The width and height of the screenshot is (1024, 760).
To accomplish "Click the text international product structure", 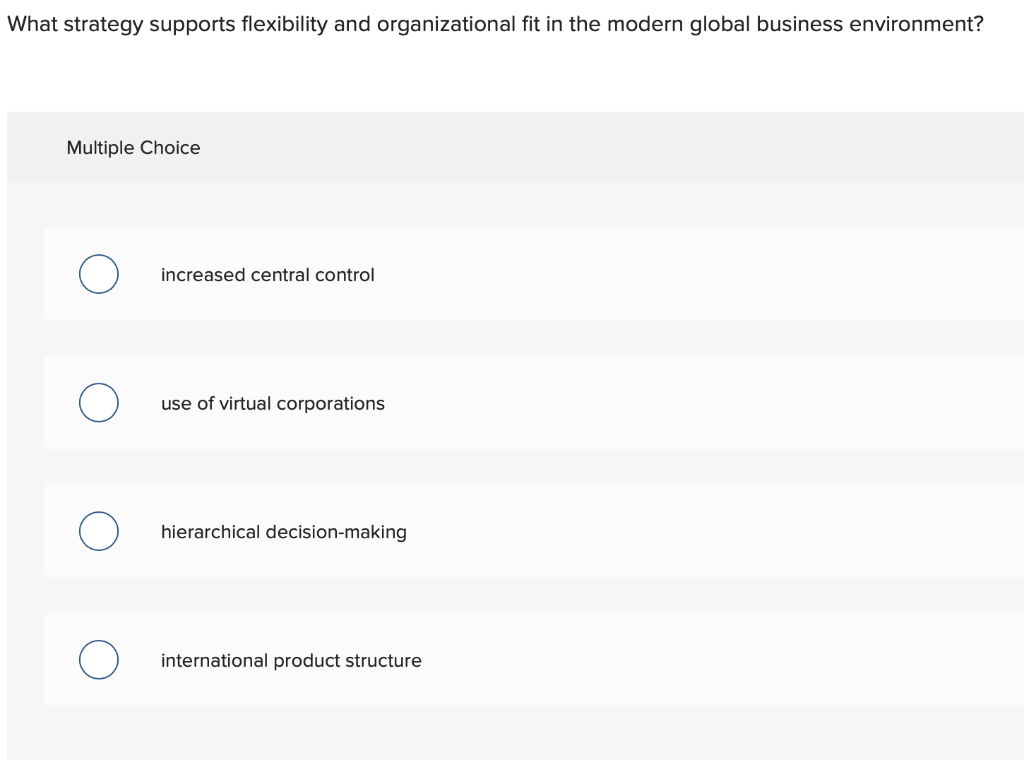I will 291,660.
